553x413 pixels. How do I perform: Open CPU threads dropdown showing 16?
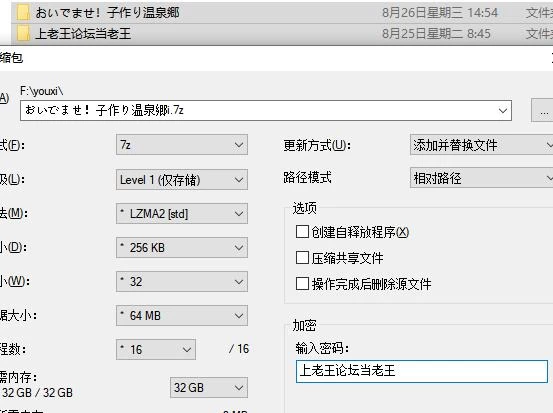156,350
